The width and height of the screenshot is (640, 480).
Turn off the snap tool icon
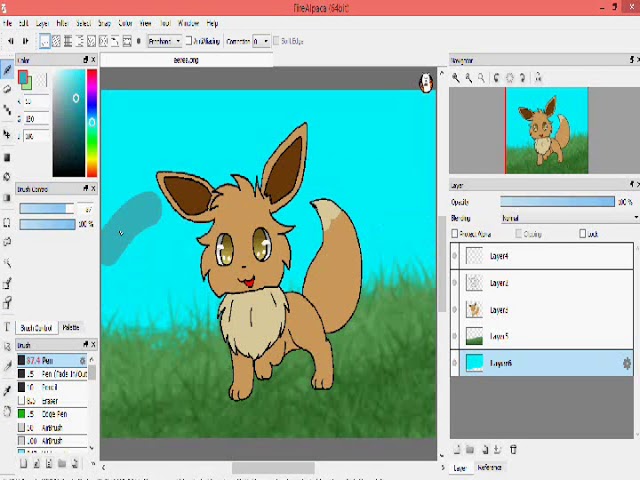(44, 41)
